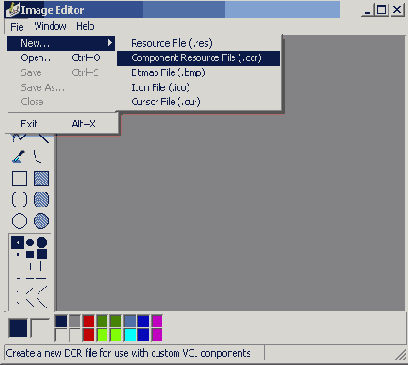The image size is (408, 365).
Task: Pick the cyan color swatch
Action: [130, 335]
